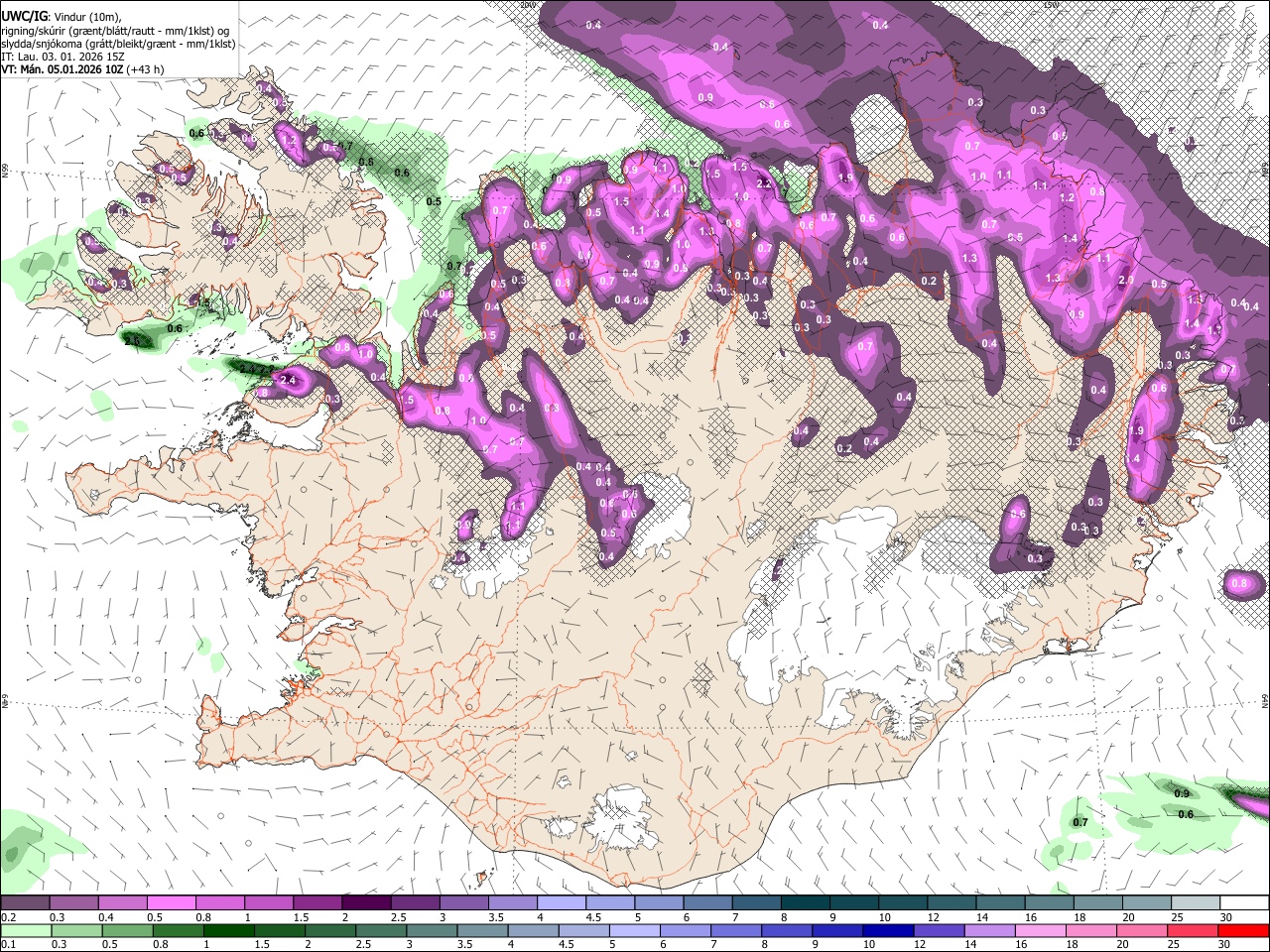
Task: Click the 'slydda/snjókoma' legend description line
Action: click(x=118, y=44)
